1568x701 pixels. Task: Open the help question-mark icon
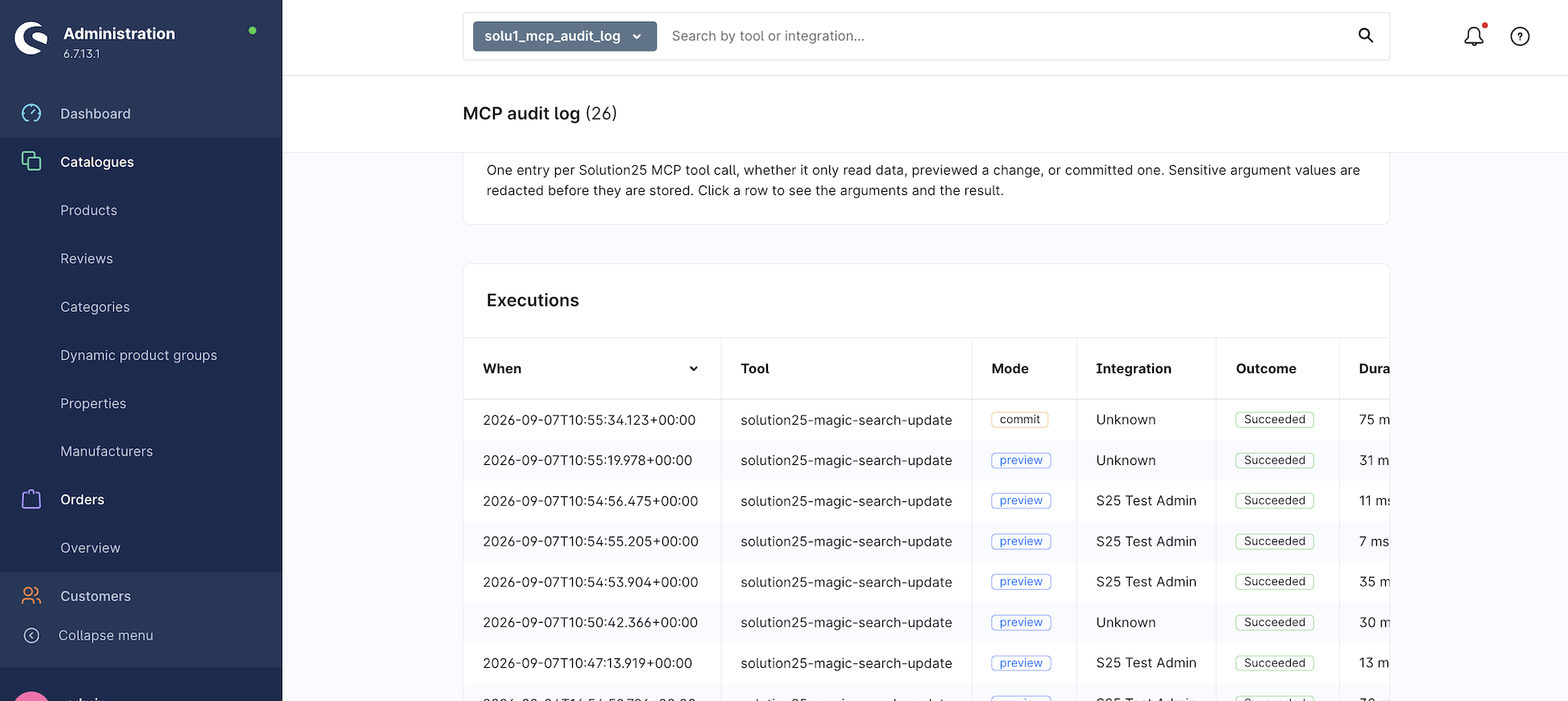point(1520,36)
